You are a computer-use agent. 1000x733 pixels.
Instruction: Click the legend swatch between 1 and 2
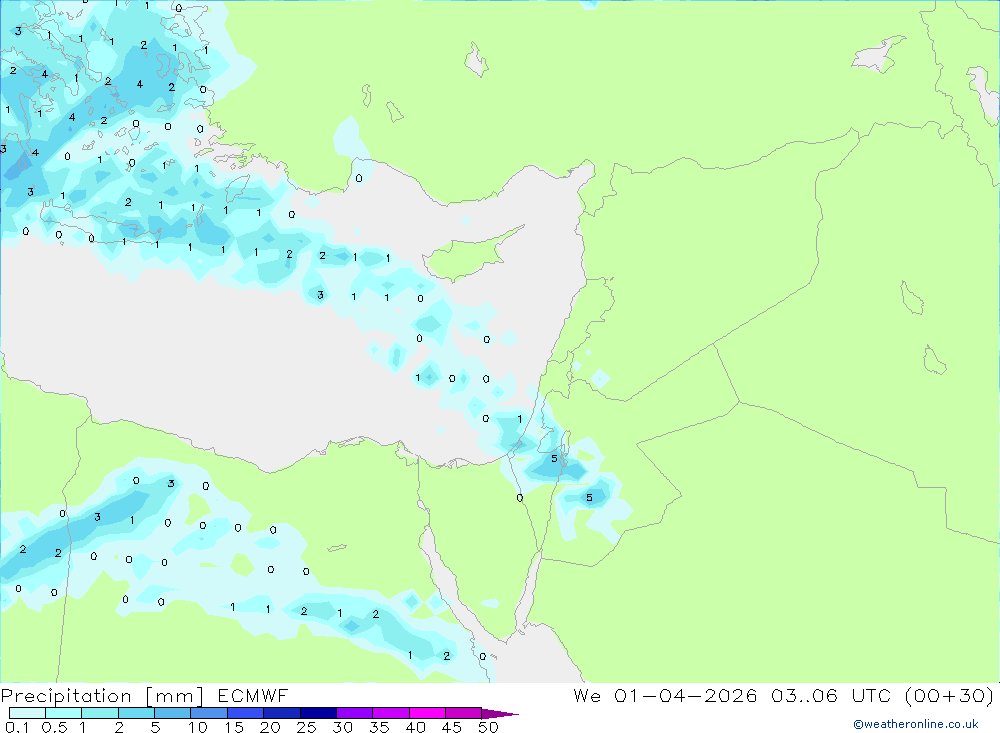point(99,713)
